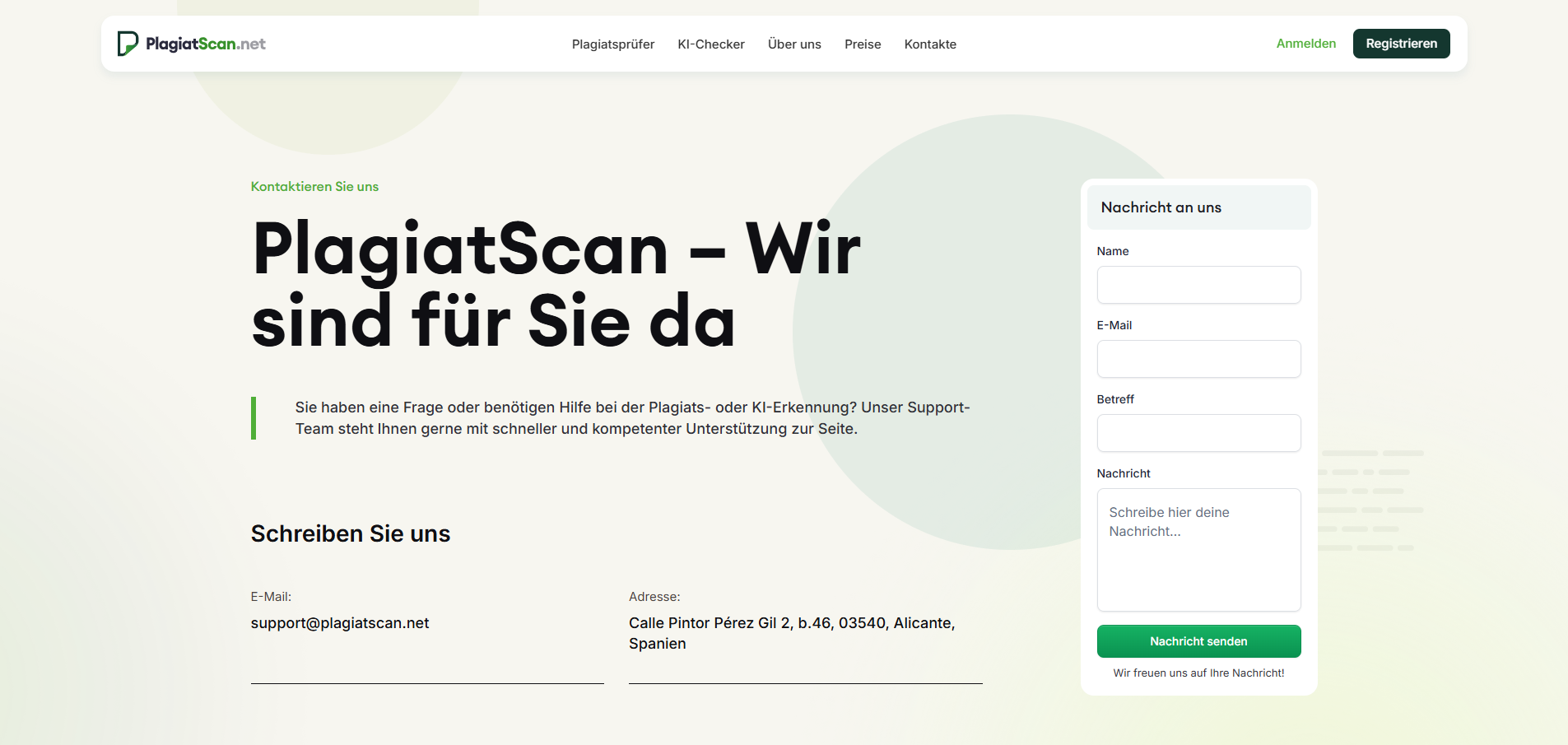The height and width of the screenshot is (745, 1568).
Task: Open the Preise page
Action: 863,44
